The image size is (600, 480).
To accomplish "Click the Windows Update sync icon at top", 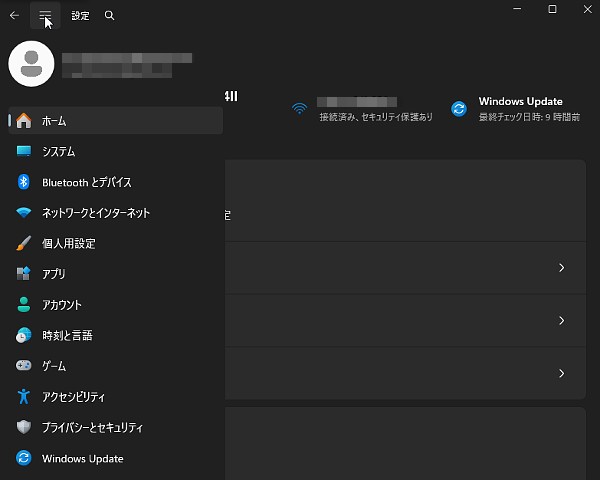I will click(x=459, y=108).
